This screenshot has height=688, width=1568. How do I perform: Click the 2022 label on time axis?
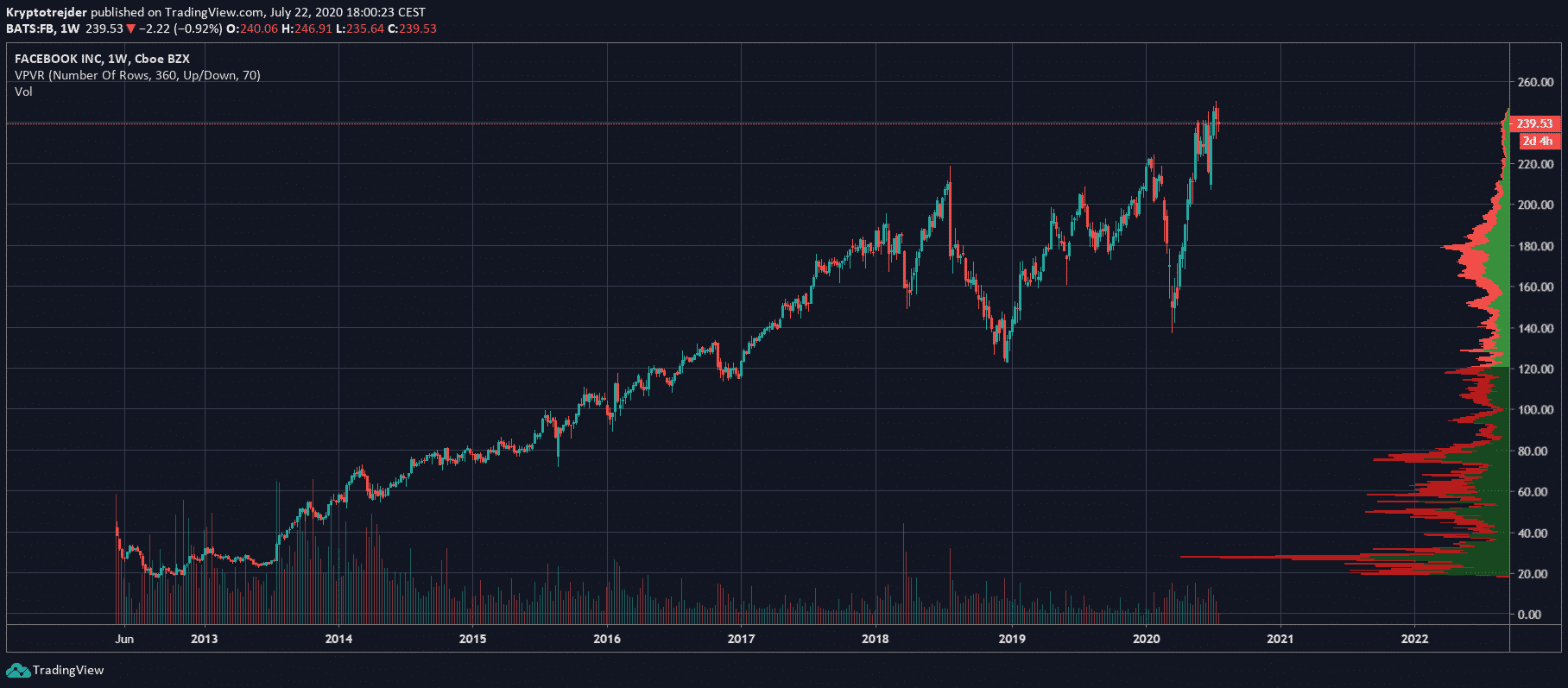pyautogui.click(x=1414, y=639)
